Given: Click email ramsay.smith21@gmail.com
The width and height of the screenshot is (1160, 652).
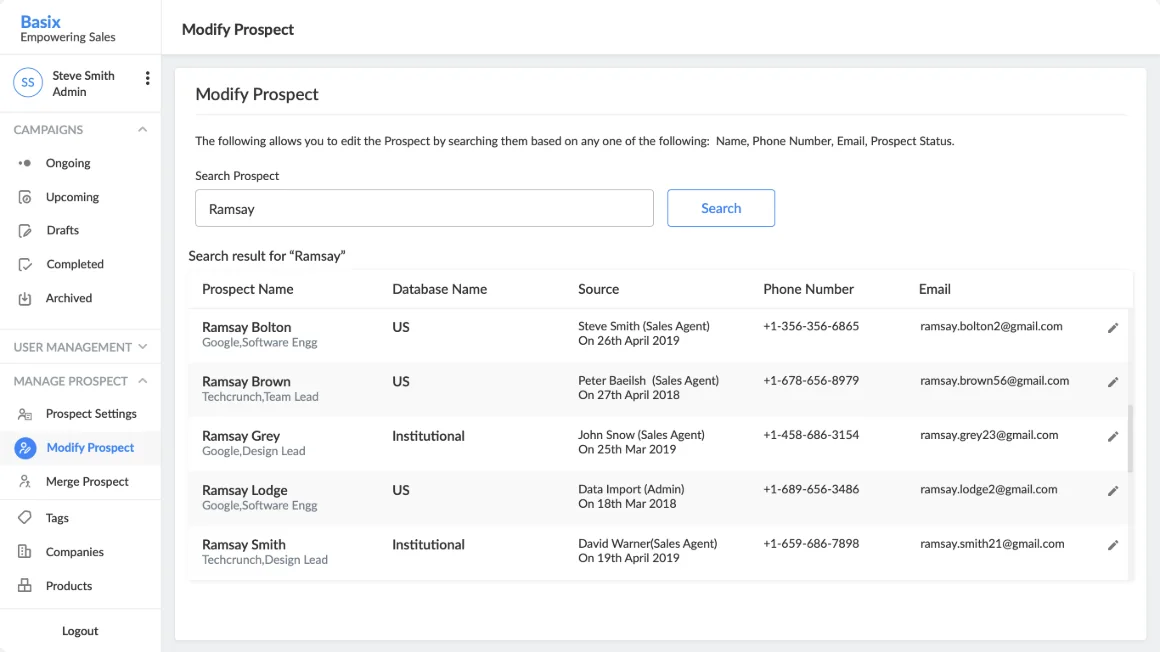Looking at the screenshot, I should click(x=992, y=544).
